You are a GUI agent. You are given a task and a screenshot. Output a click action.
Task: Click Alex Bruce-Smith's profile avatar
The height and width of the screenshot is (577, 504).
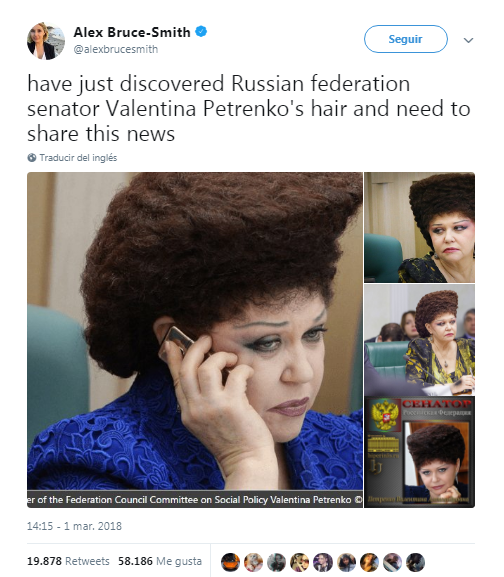click(x=46, y=41)
